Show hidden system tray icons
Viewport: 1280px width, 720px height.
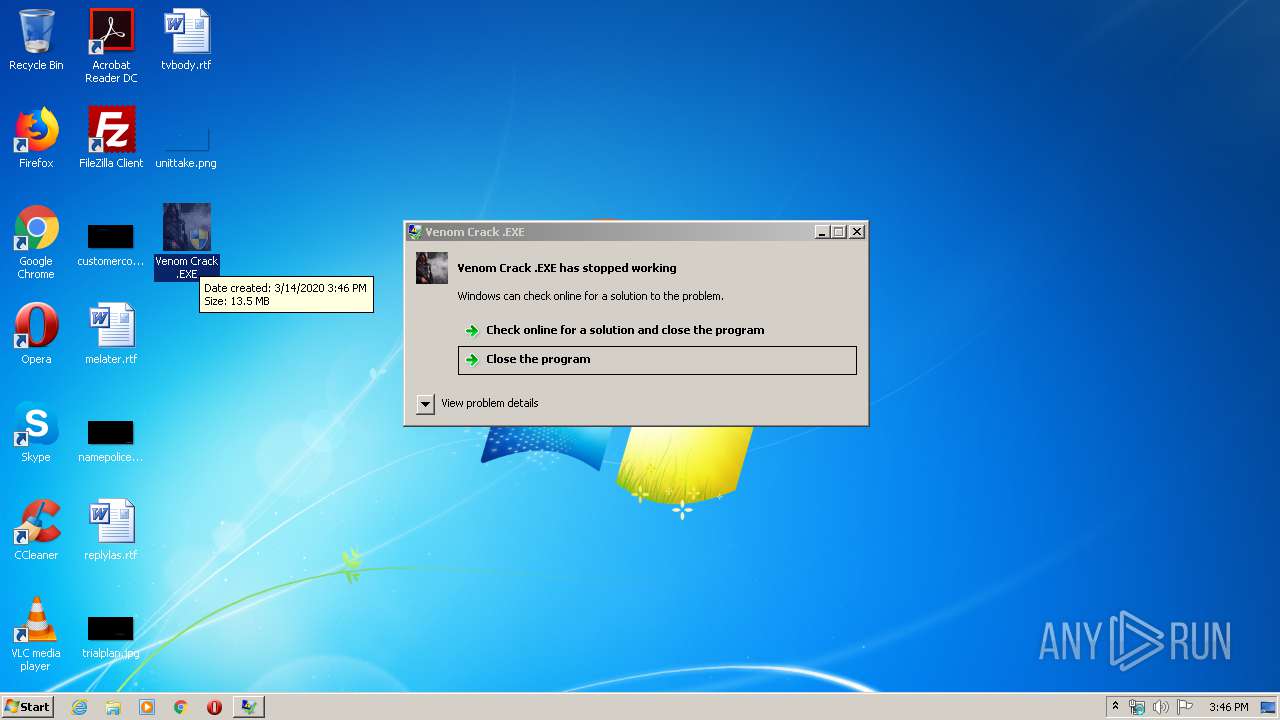pos(1115,706)
